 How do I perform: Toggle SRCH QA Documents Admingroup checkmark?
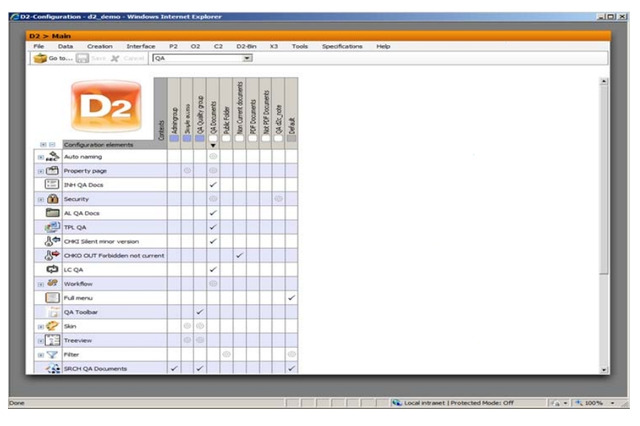coord(174,368)
